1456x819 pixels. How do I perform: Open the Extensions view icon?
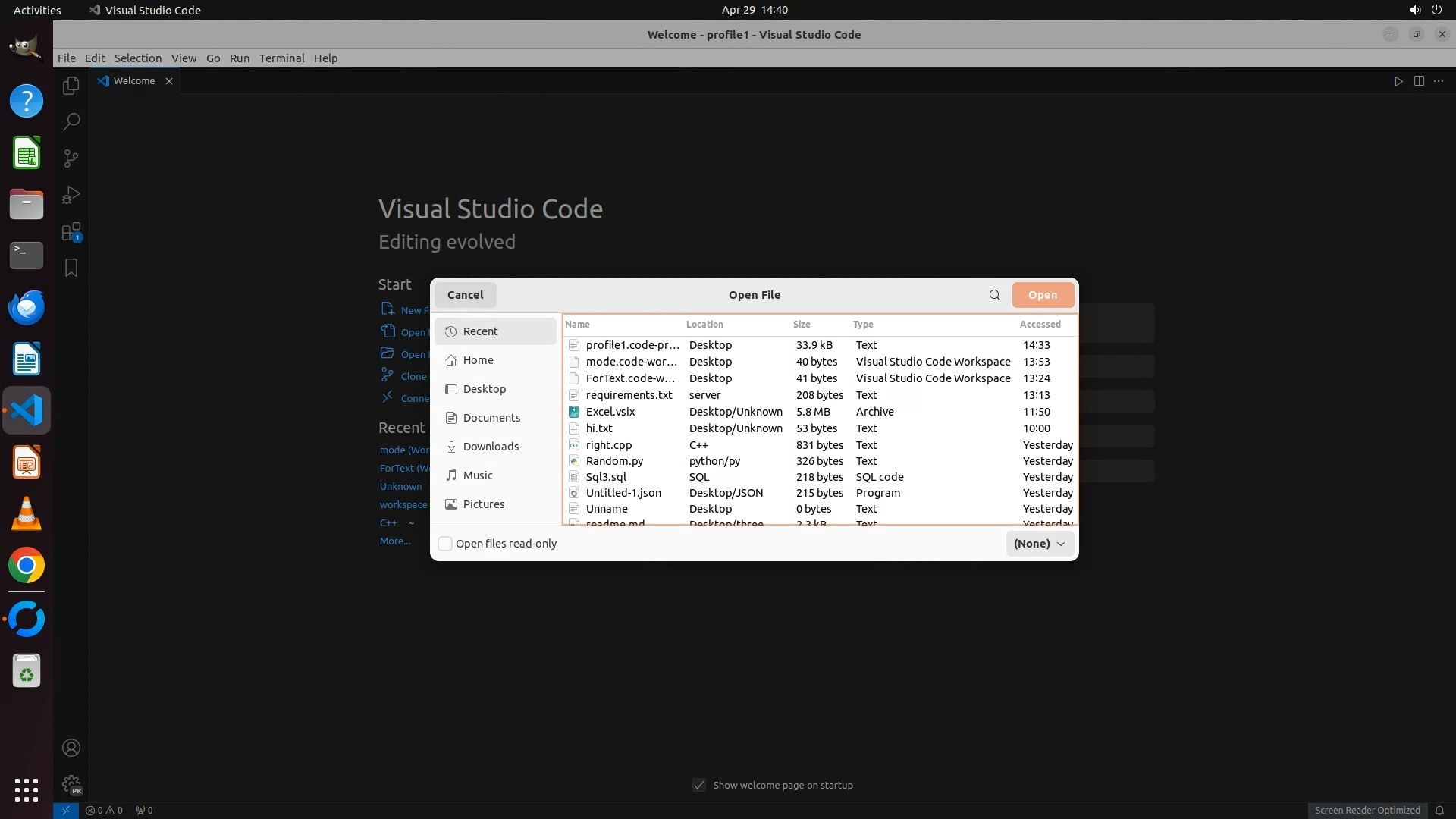[x=71, y=232]
